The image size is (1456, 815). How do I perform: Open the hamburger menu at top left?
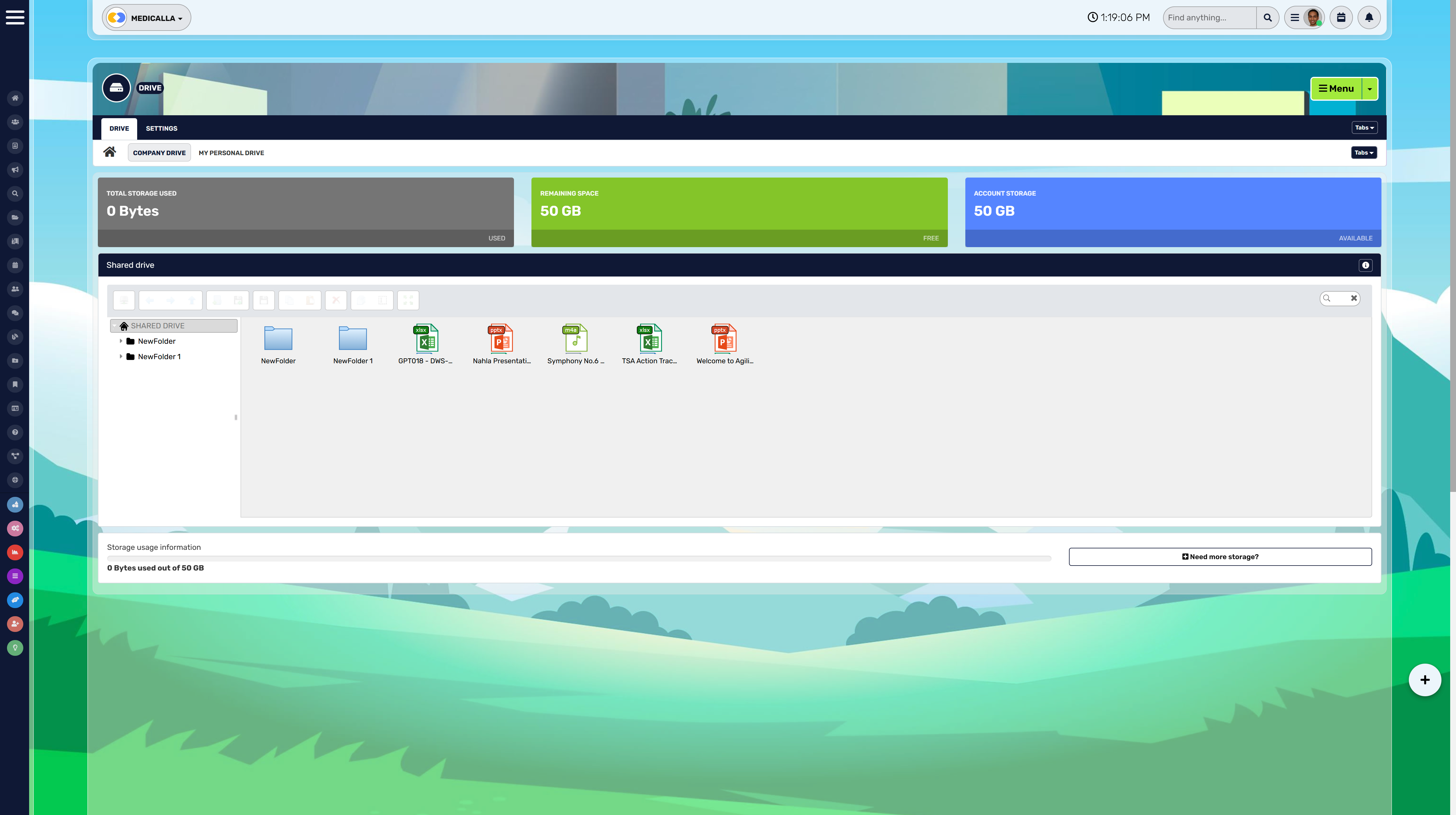[15, 17]
